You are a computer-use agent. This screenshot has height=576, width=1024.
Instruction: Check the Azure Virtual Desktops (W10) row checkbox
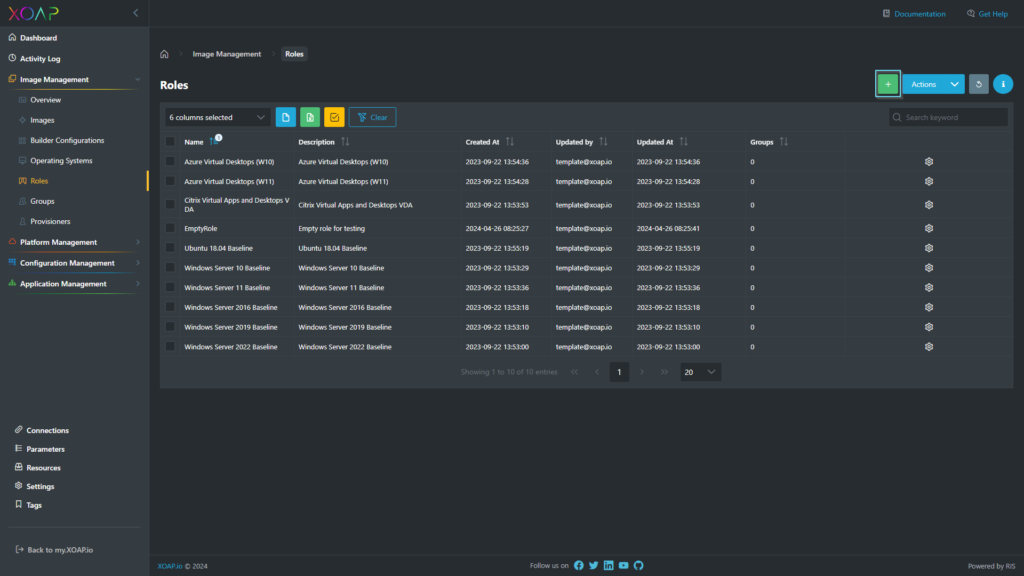pos(170,161)
